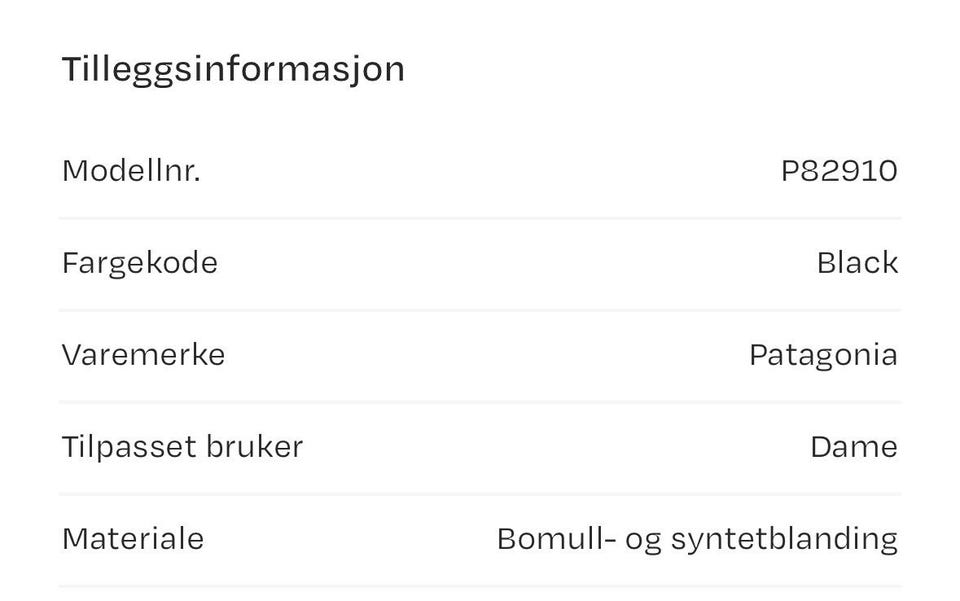Click the Modellnr. label
Screen dimensions: 960x601
(x=132, y=170)
